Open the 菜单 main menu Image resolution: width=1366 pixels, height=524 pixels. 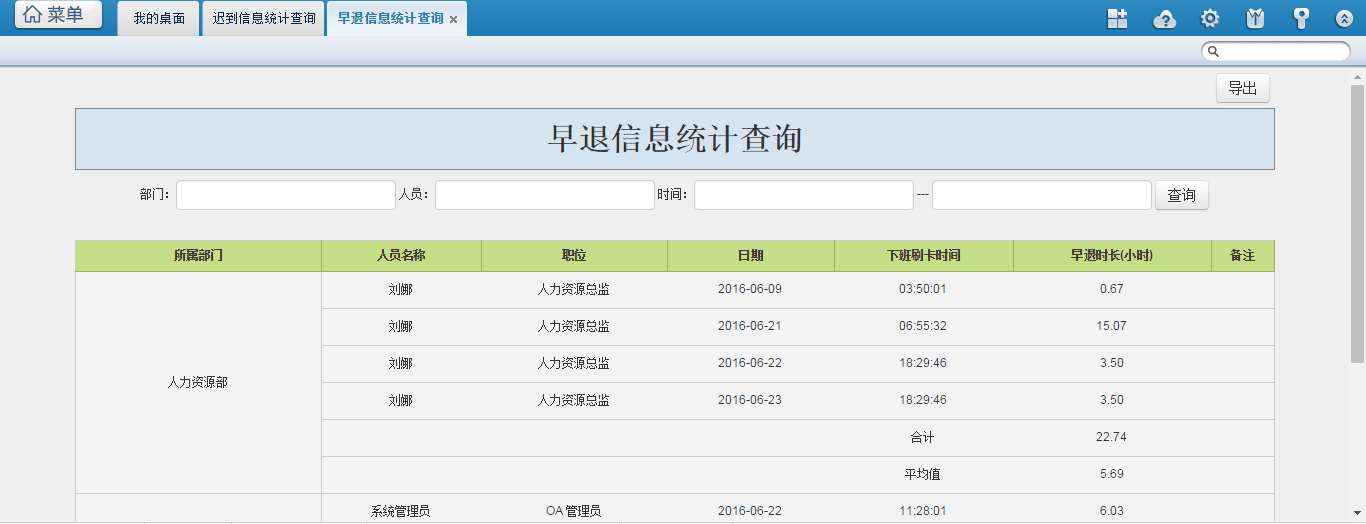(x=58, y=15)
